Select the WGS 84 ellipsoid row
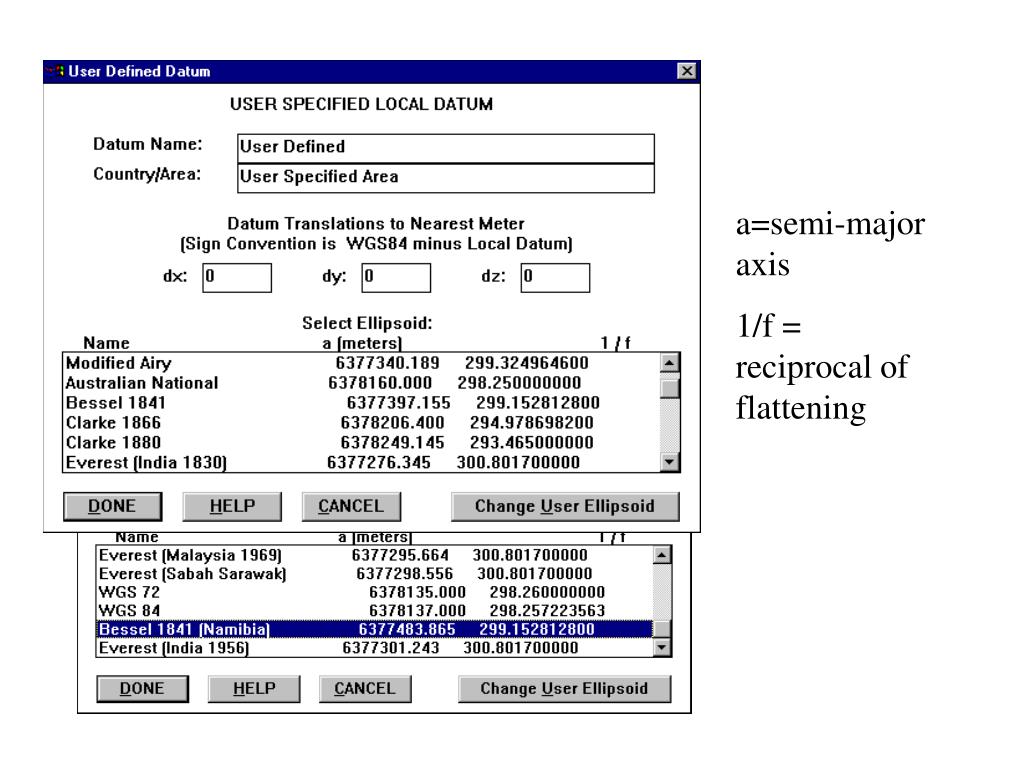Viewport: 1024px width, 768px height. 374,611
